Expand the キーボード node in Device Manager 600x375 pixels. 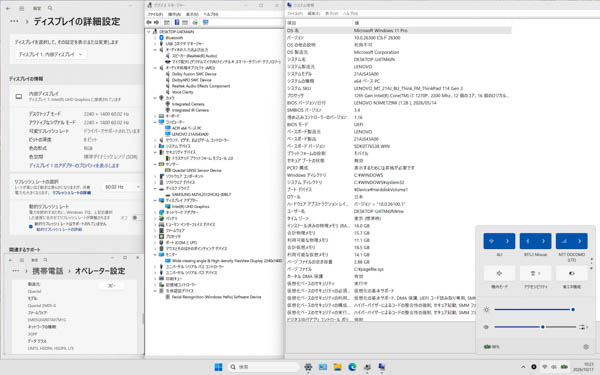155,116
